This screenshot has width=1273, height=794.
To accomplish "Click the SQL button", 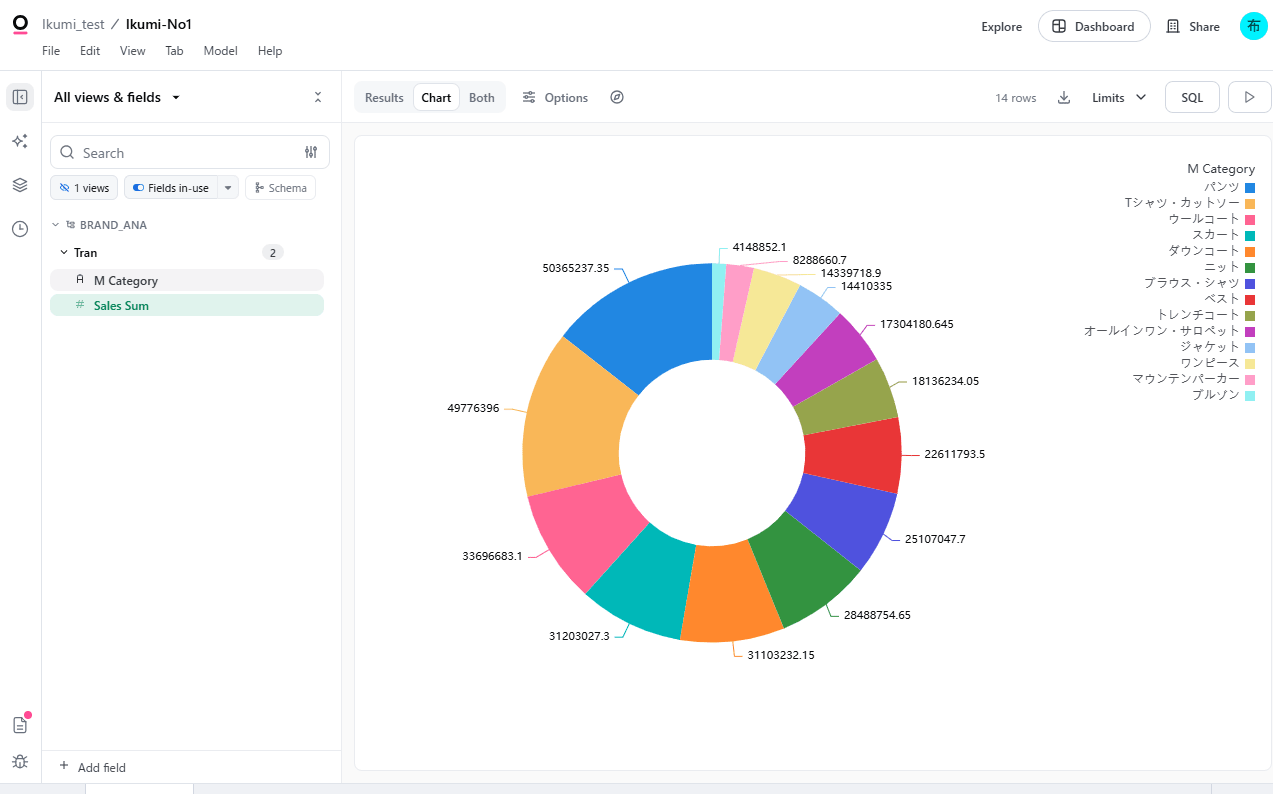I will (1192, 97).
